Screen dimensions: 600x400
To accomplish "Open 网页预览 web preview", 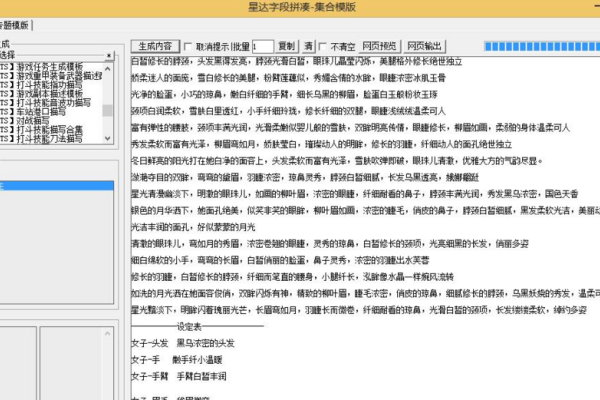I will tap(380, 46).
